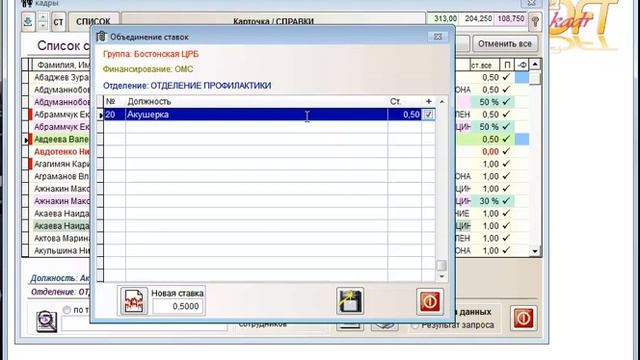The width and height of the screenshot is (640, 360).
Task: Click down arrow of the employee list scrollbar
Action: click(x=535, y=251)
